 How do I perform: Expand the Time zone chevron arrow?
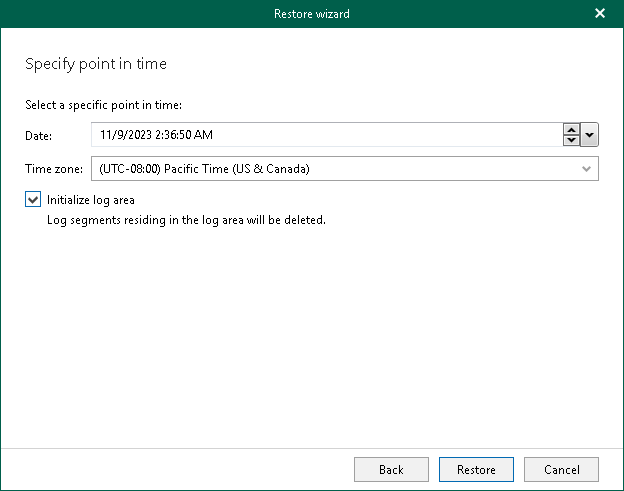click(x=587, y=169)
